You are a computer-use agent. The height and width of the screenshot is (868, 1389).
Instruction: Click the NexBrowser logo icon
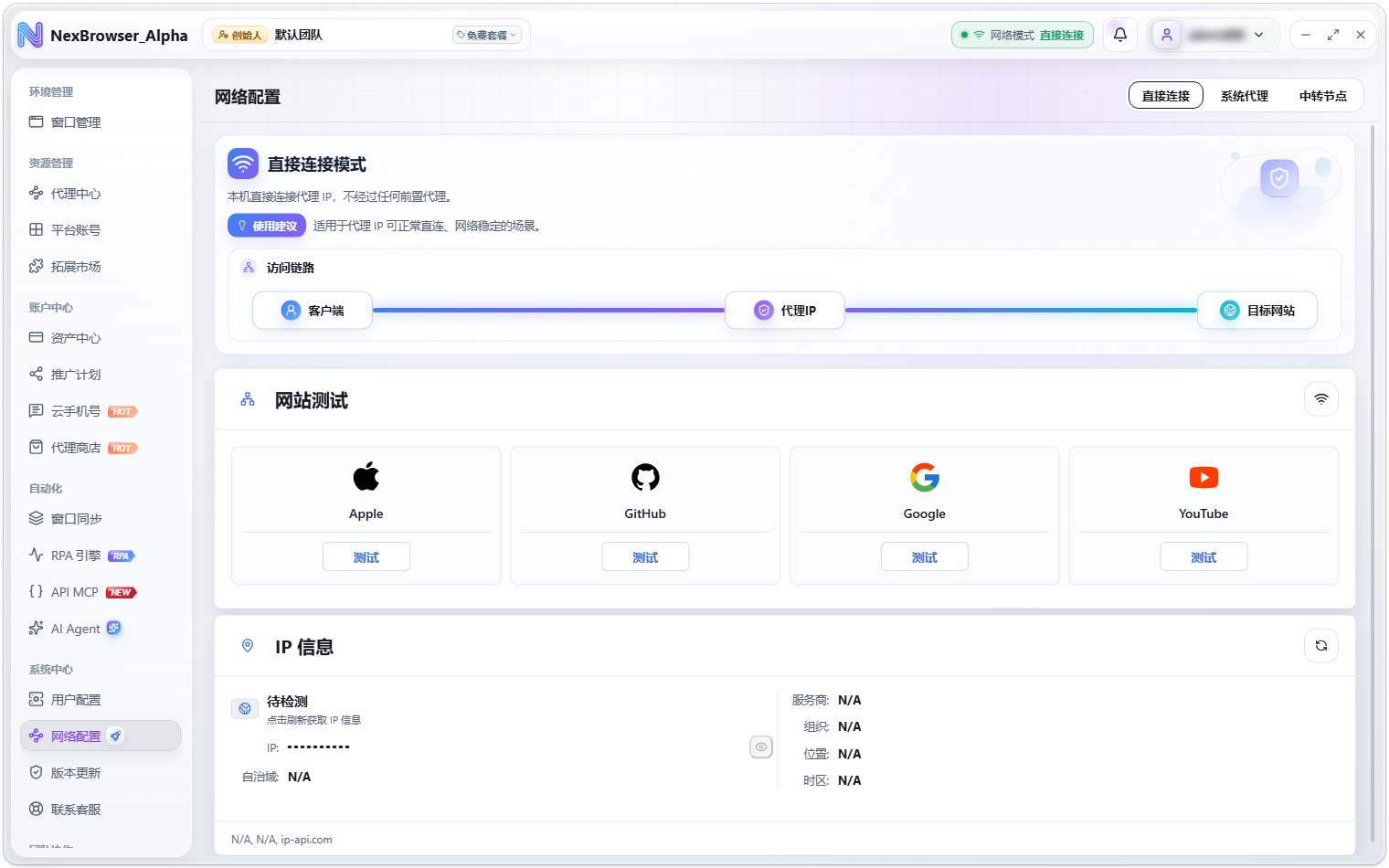click(x=30, y=35)
